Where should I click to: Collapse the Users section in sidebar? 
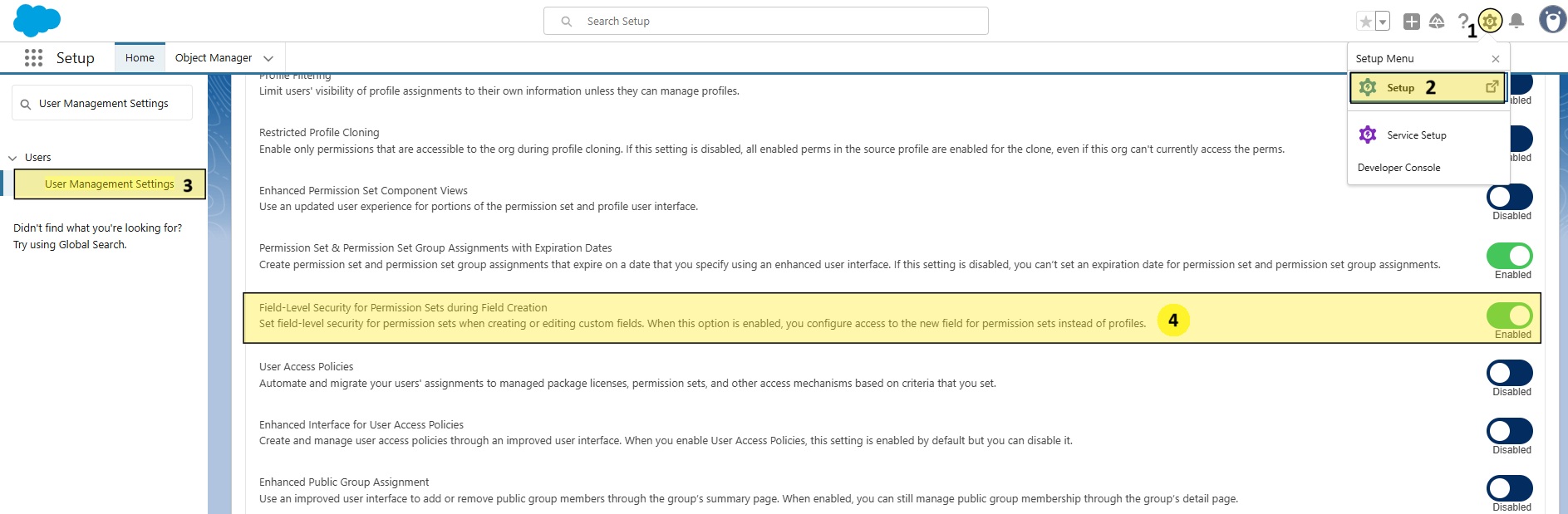coord(12,158)
